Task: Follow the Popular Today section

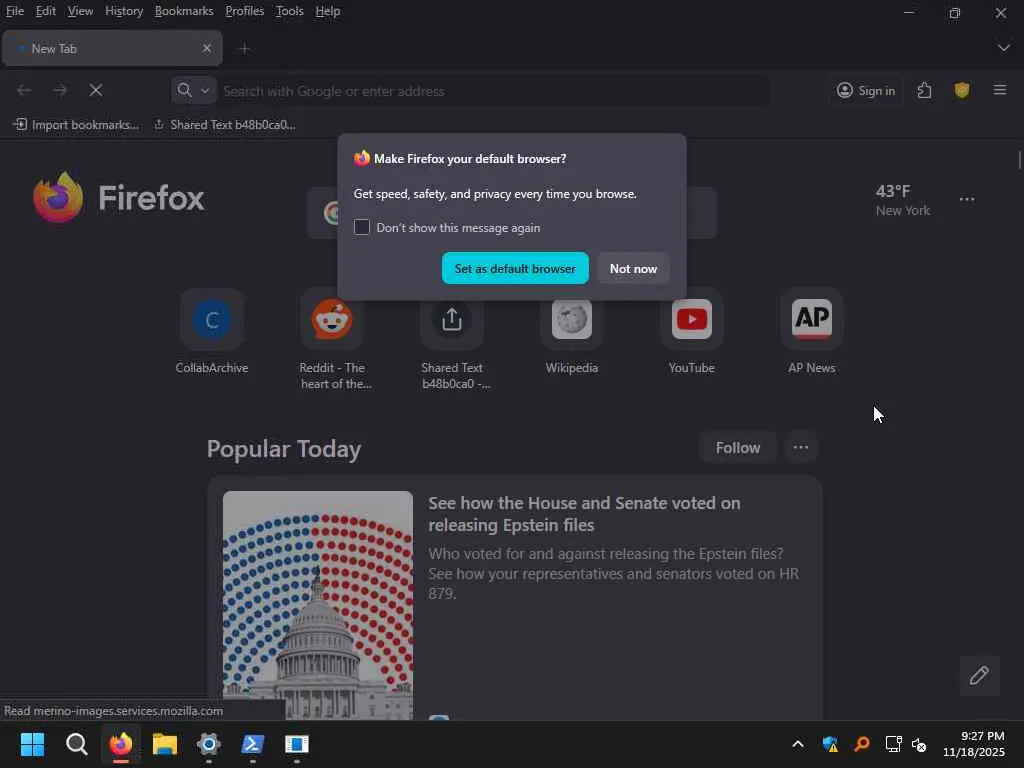Action: (738, 447)
